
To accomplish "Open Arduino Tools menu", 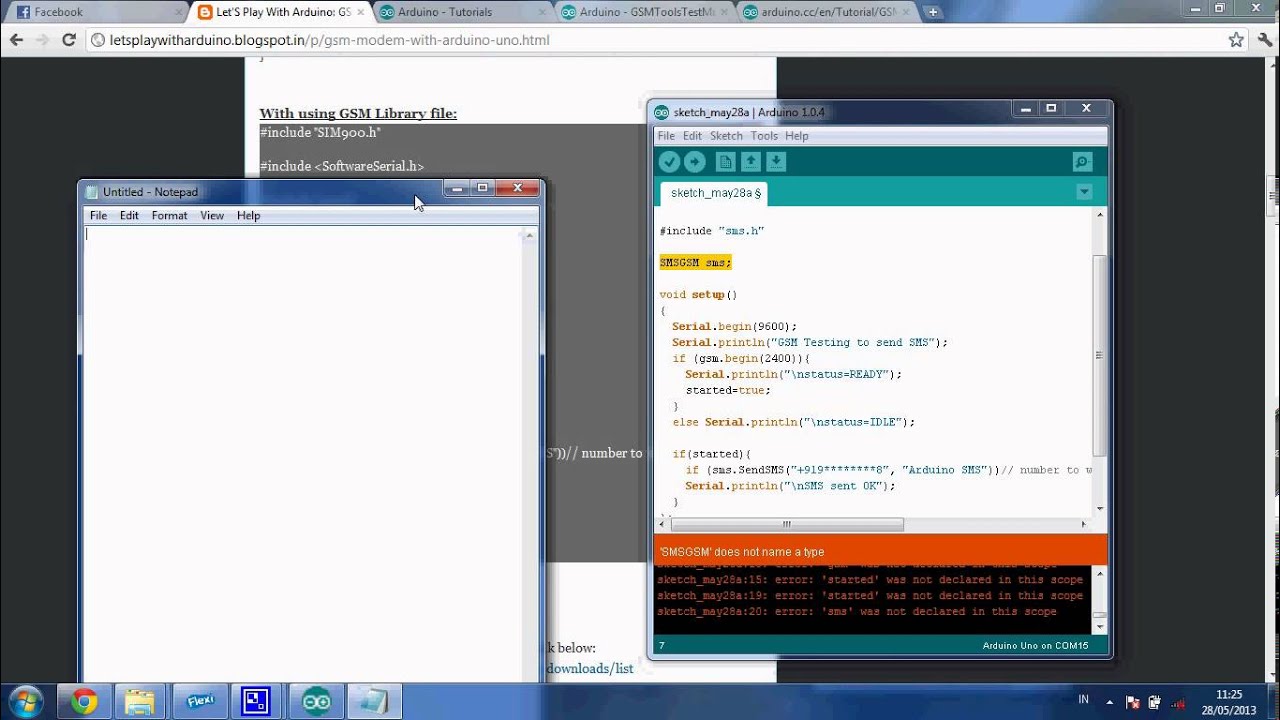I will pyautogui.click(x=764, y=136).
